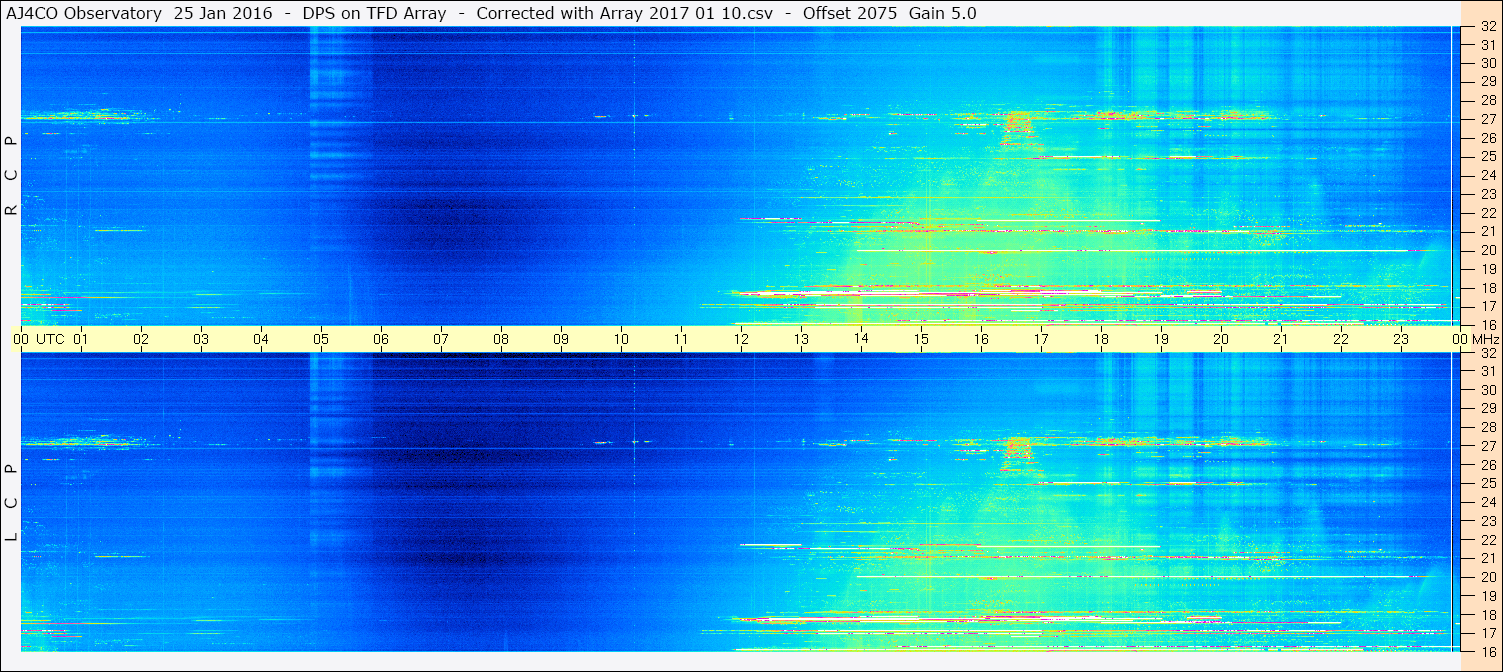Select the 10 hour mark on time axis

tap(621, 339)
